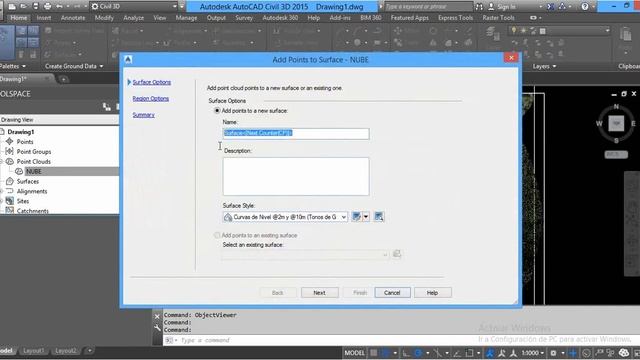Viewport: 640px width, 360px height.
Task: Open the Drawing View dropdown in Toolspace
Action: click(59, 120)
